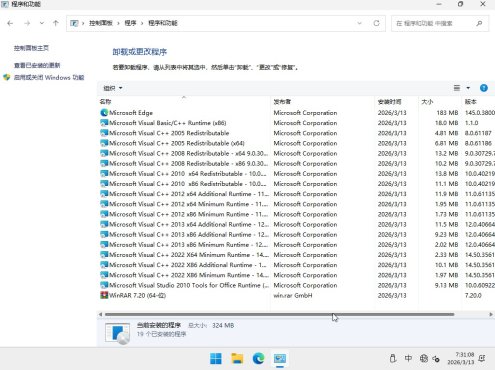The image size is (495, 370).
Task: Open the network globe tray icon
Action: 424,359
